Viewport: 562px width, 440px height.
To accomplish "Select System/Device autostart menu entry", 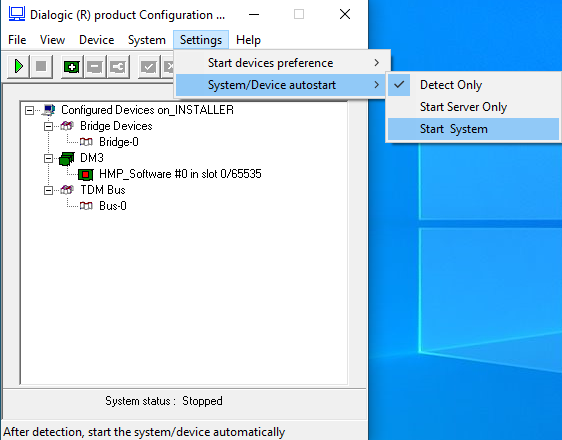I will coord(282,85).
